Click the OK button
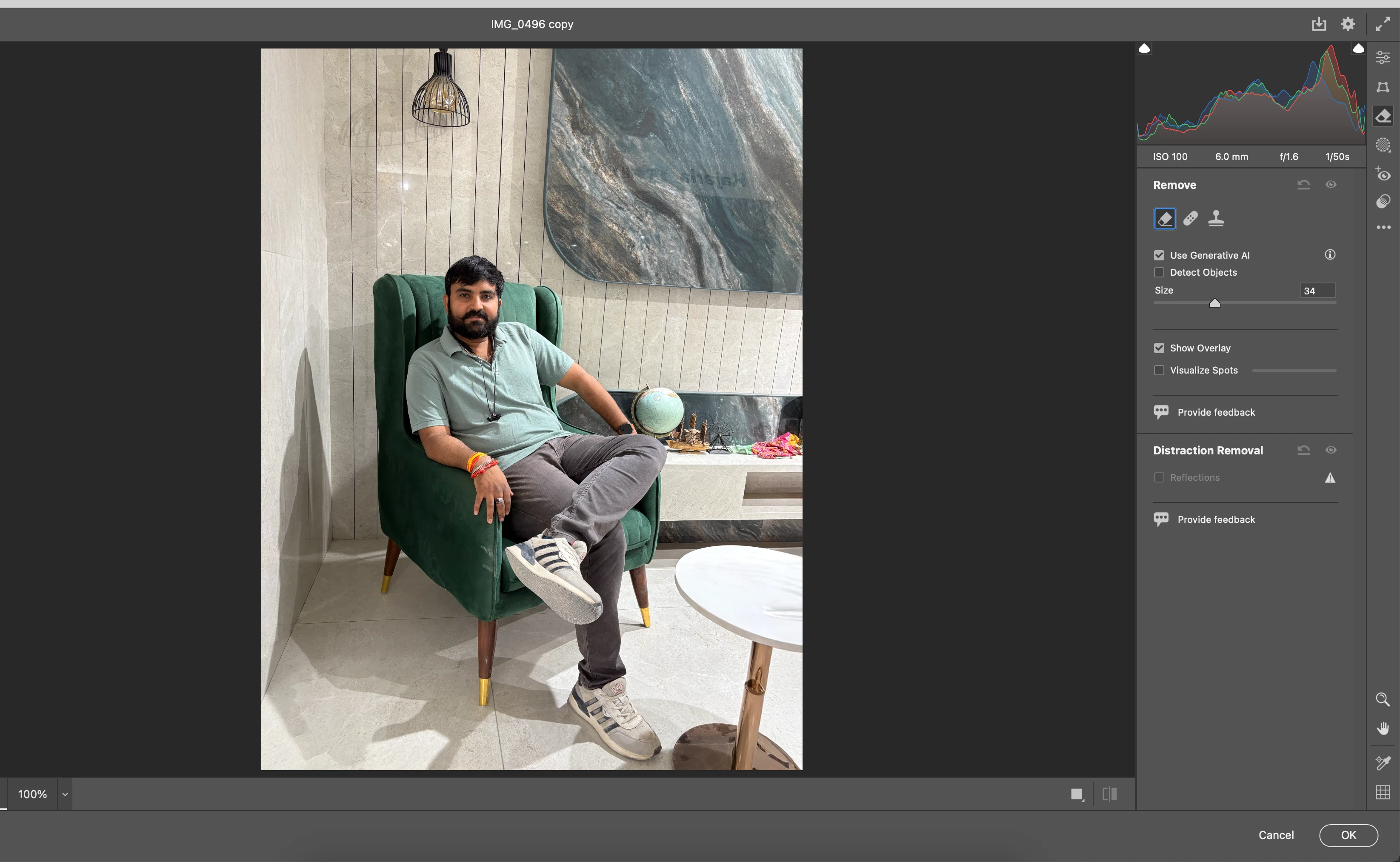1400x862 pixels. pyautogui.click(x=1348, y=835)
